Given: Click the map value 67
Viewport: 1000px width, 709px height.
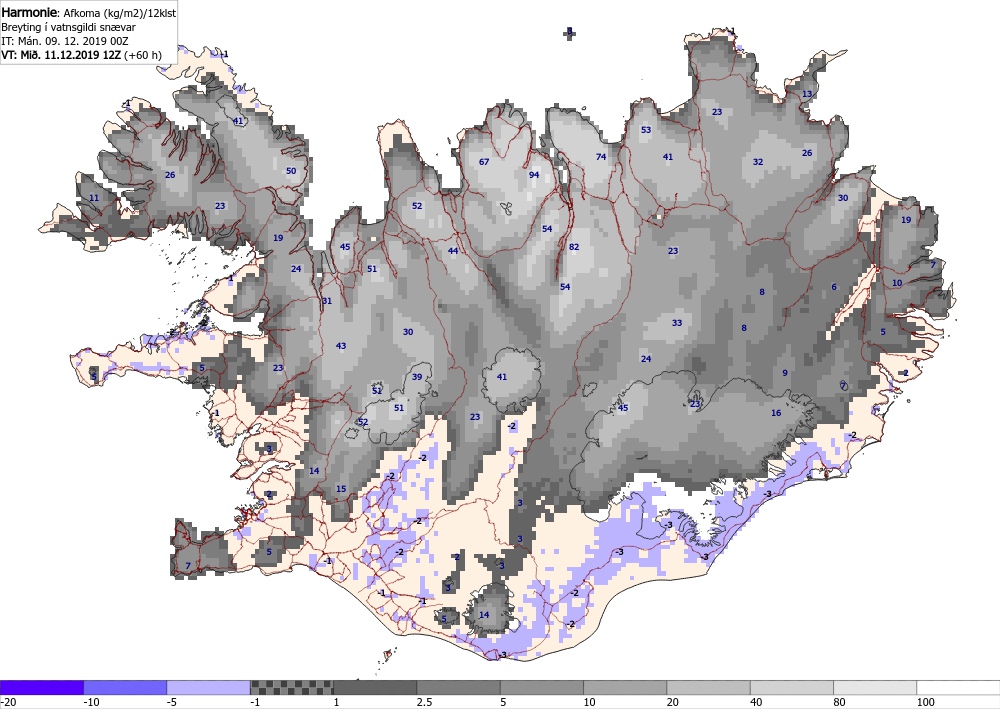Looking at the screenshot, I should 484,161.
